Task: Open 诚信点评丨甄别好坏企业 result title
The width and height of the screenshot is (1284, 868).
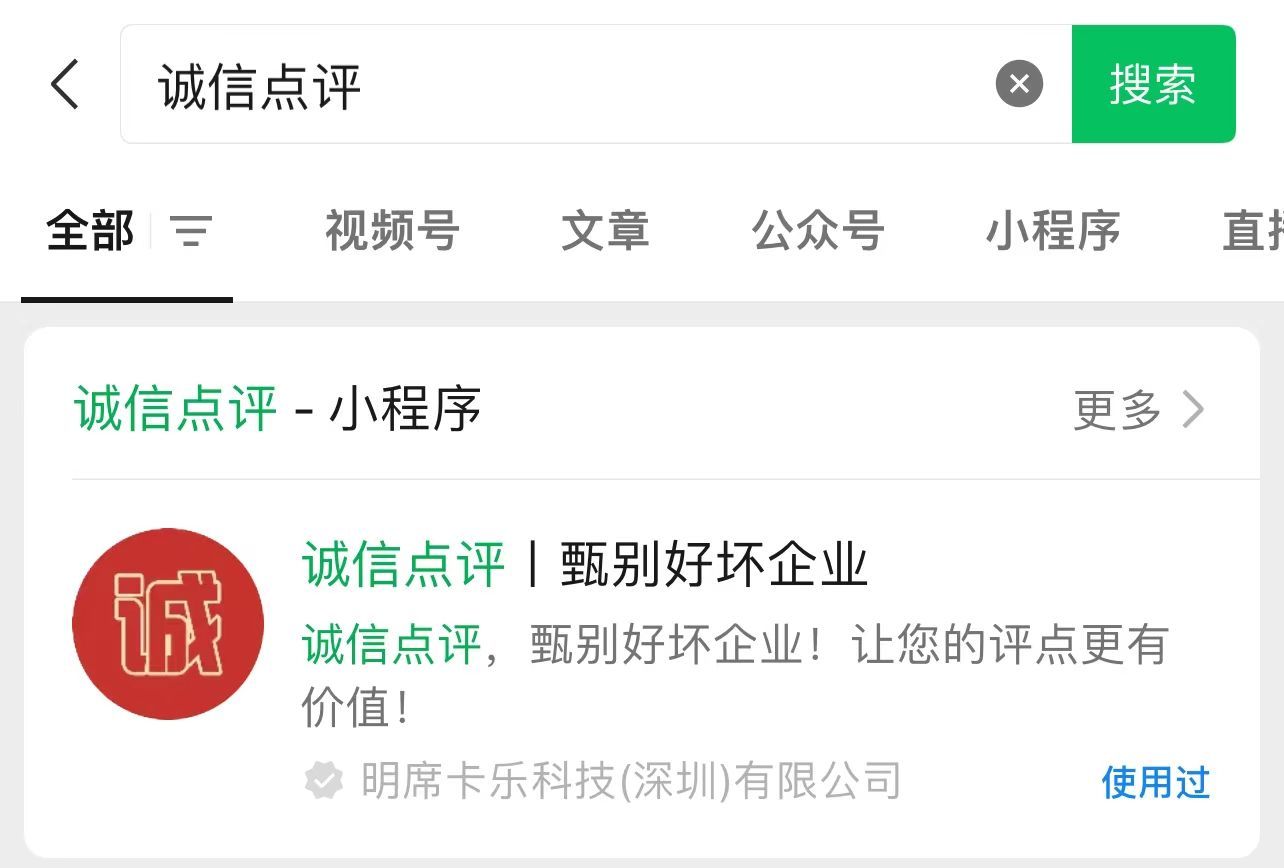Action: [585, 565]
